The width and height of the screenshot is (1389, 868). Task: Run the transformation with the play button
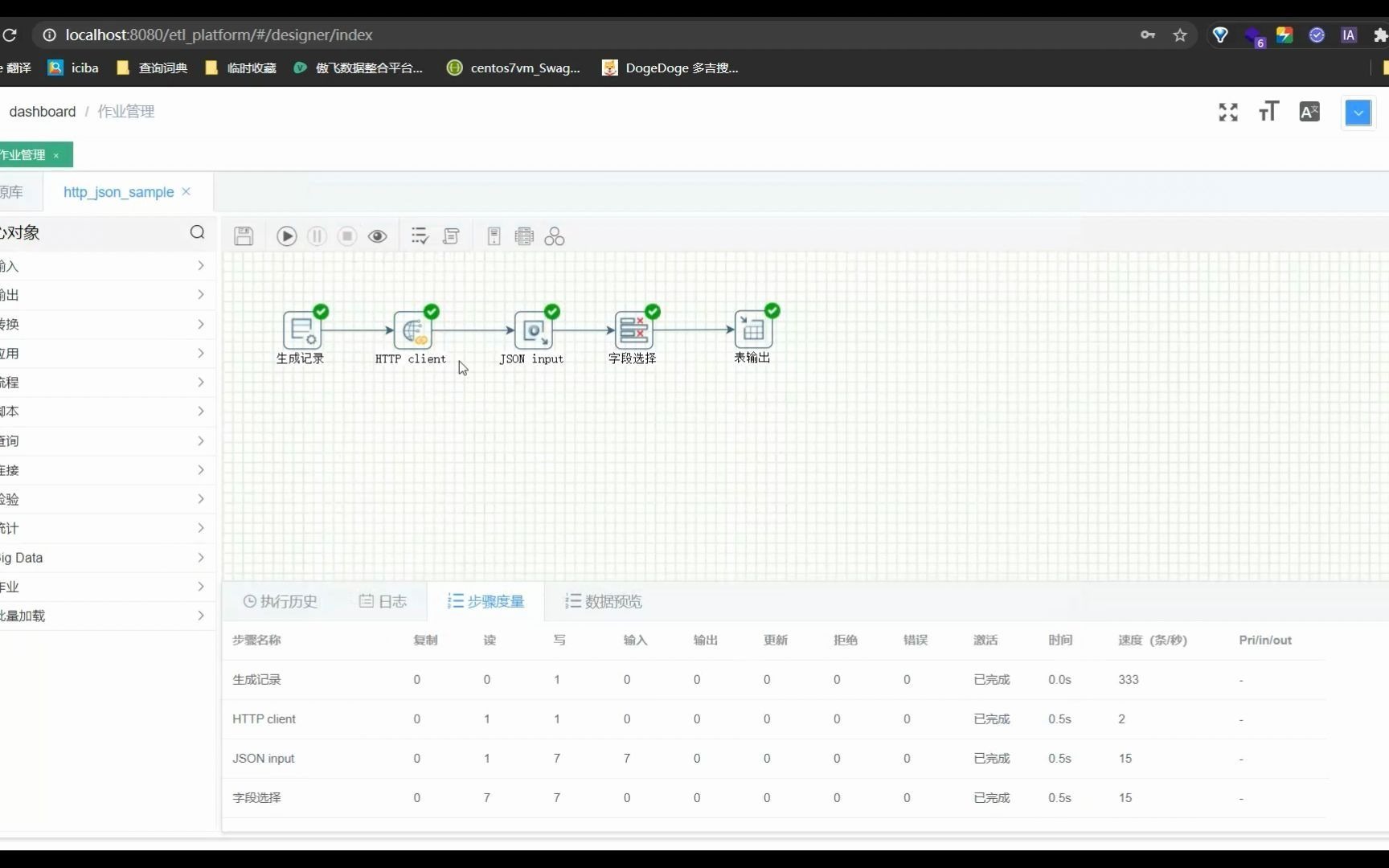tap(286, 235)
